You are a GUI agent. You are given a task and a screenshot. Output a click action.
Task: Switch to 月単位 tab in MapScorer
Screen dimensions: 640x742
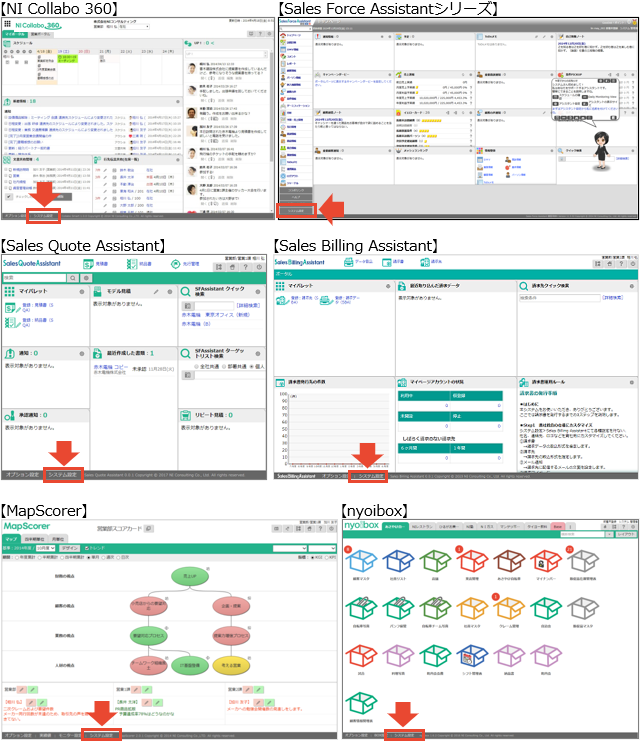point(58,539)
